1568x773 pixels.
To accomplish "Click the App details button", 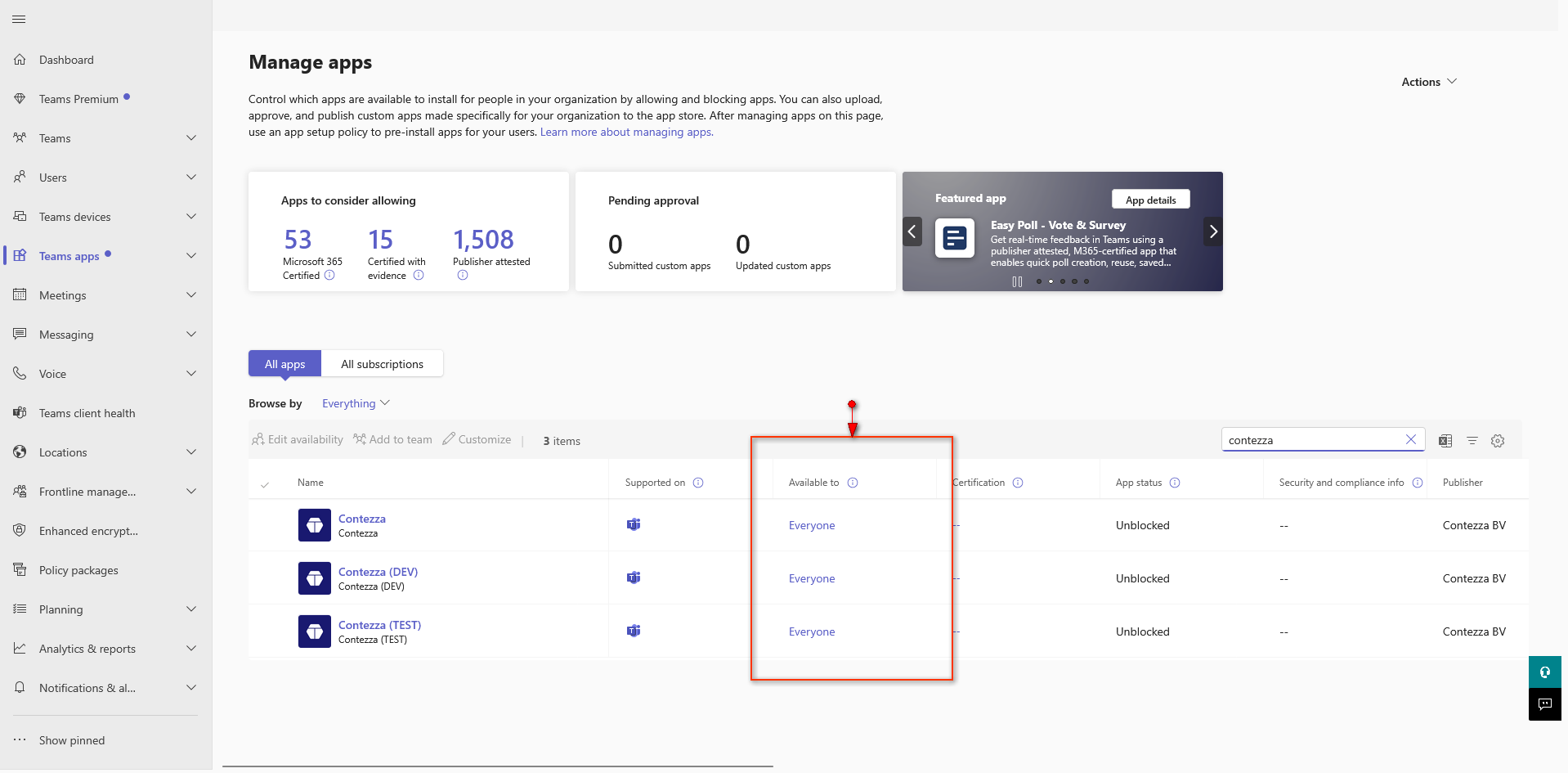I will tap(1150, 200).
